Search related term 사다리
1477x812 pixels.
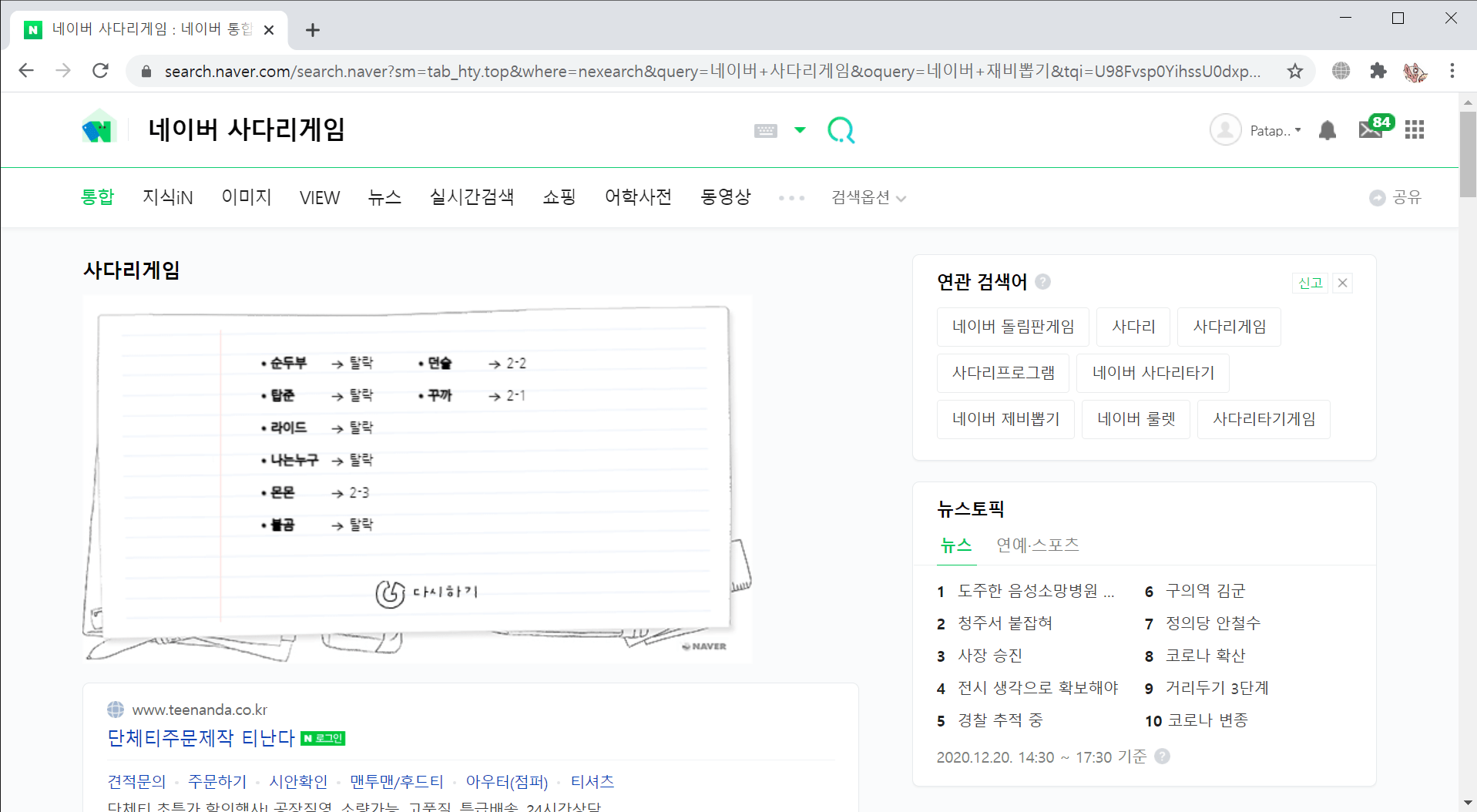pyautogui.click(x=1133, y=327)
